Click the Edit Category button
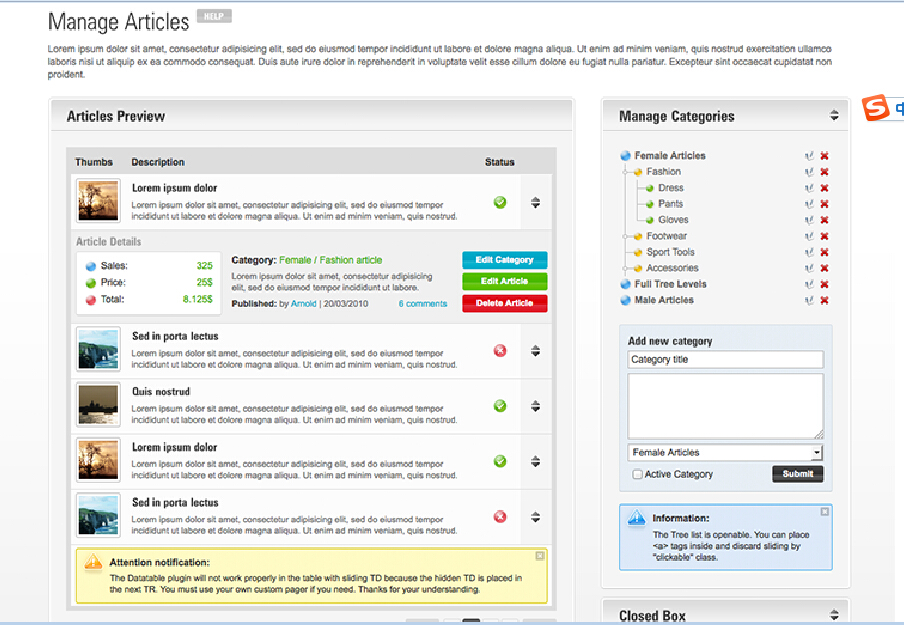 click(504, 260)
